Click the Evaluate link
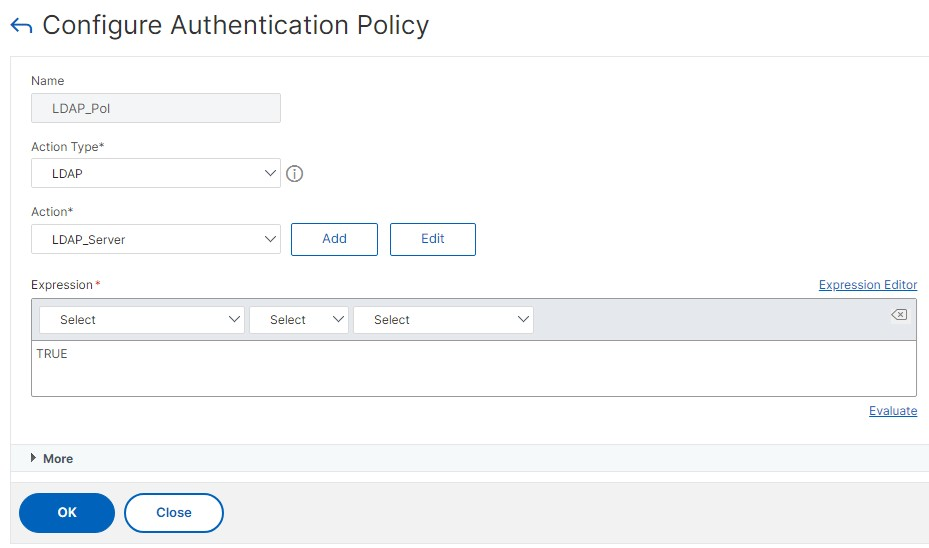The width and height of the screenshot is (929, 548). tap(893, 411)
